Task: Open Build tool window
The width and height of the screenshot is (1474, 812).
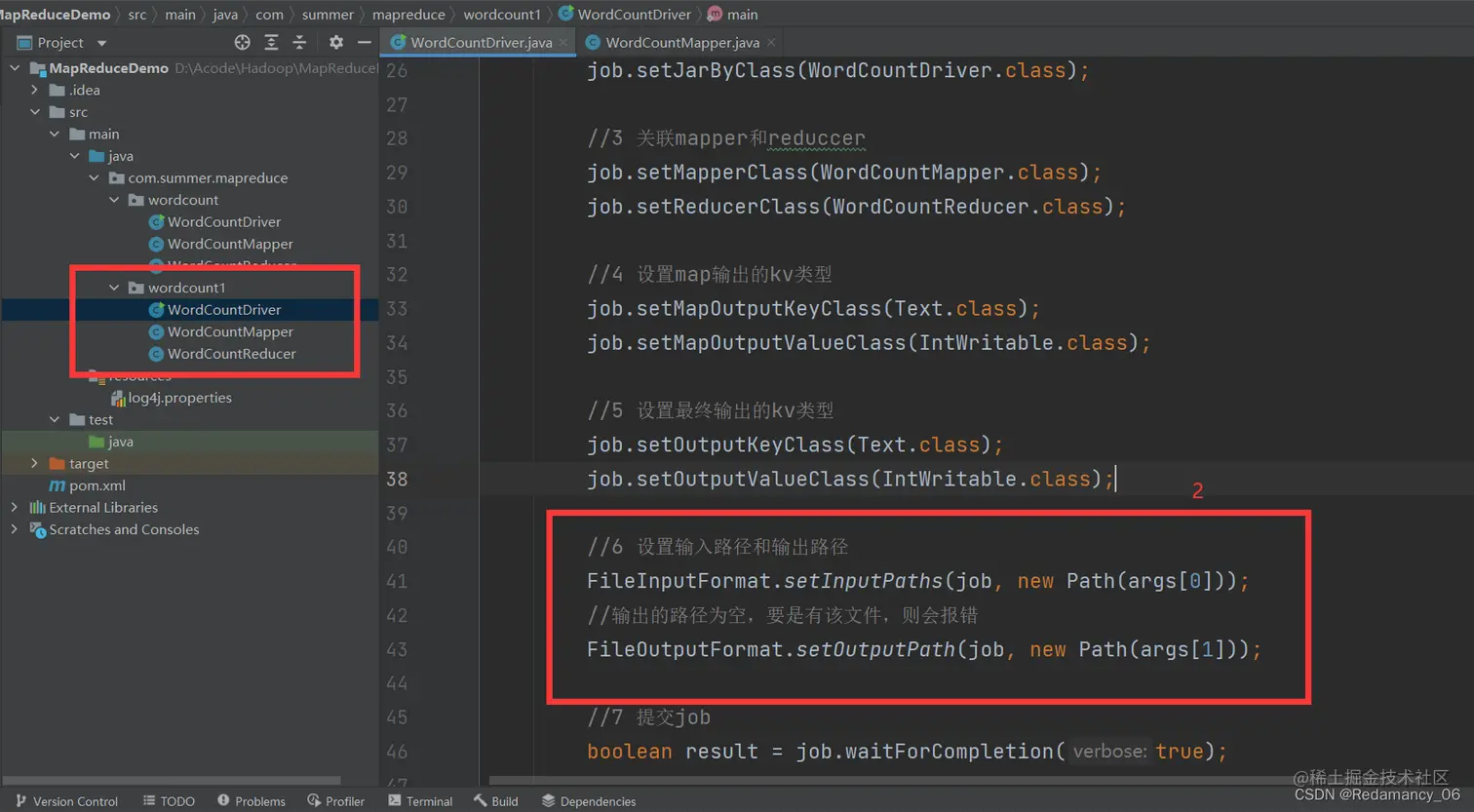Action: [x=496, y=801]
